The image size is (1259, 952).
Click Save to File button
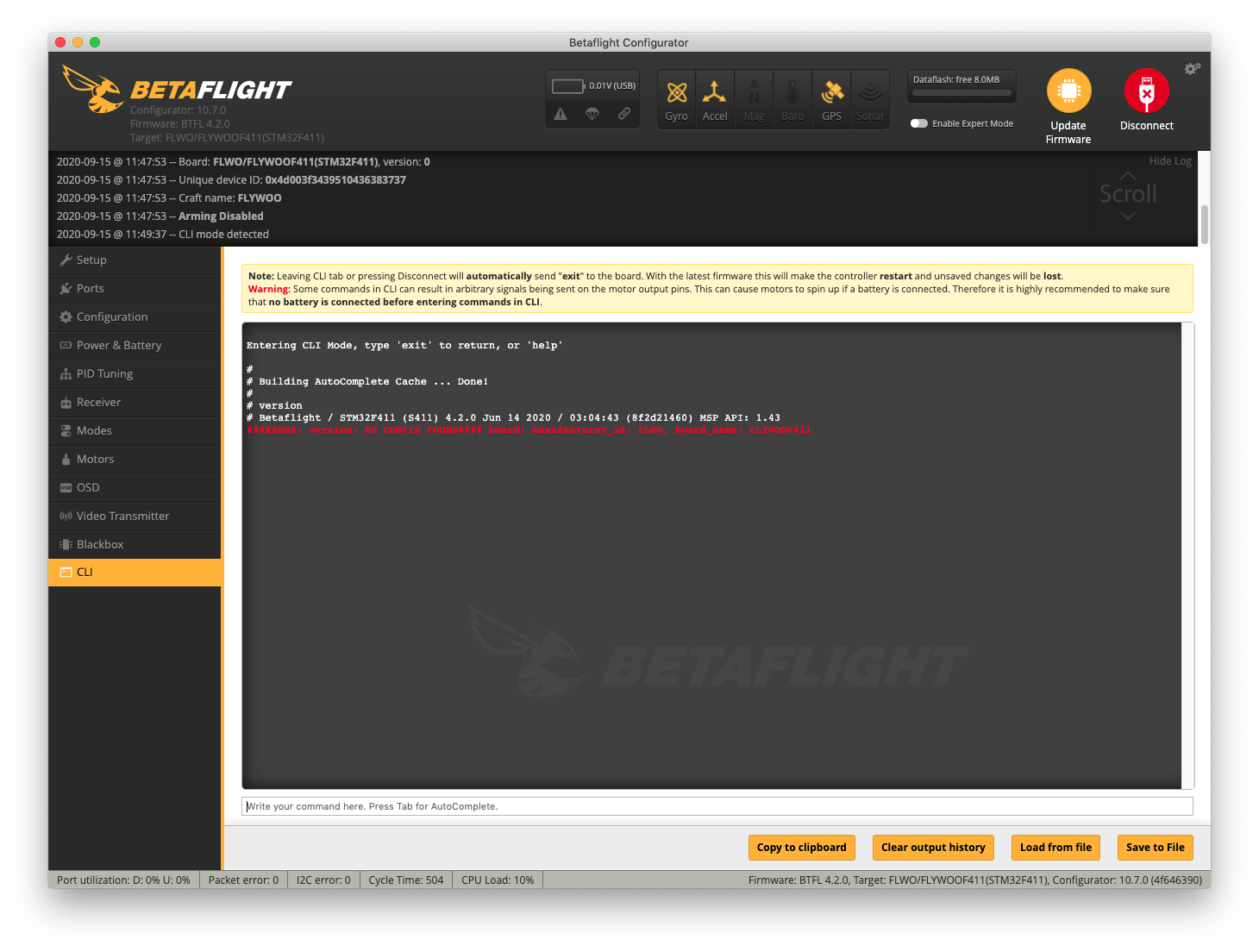1156,848
